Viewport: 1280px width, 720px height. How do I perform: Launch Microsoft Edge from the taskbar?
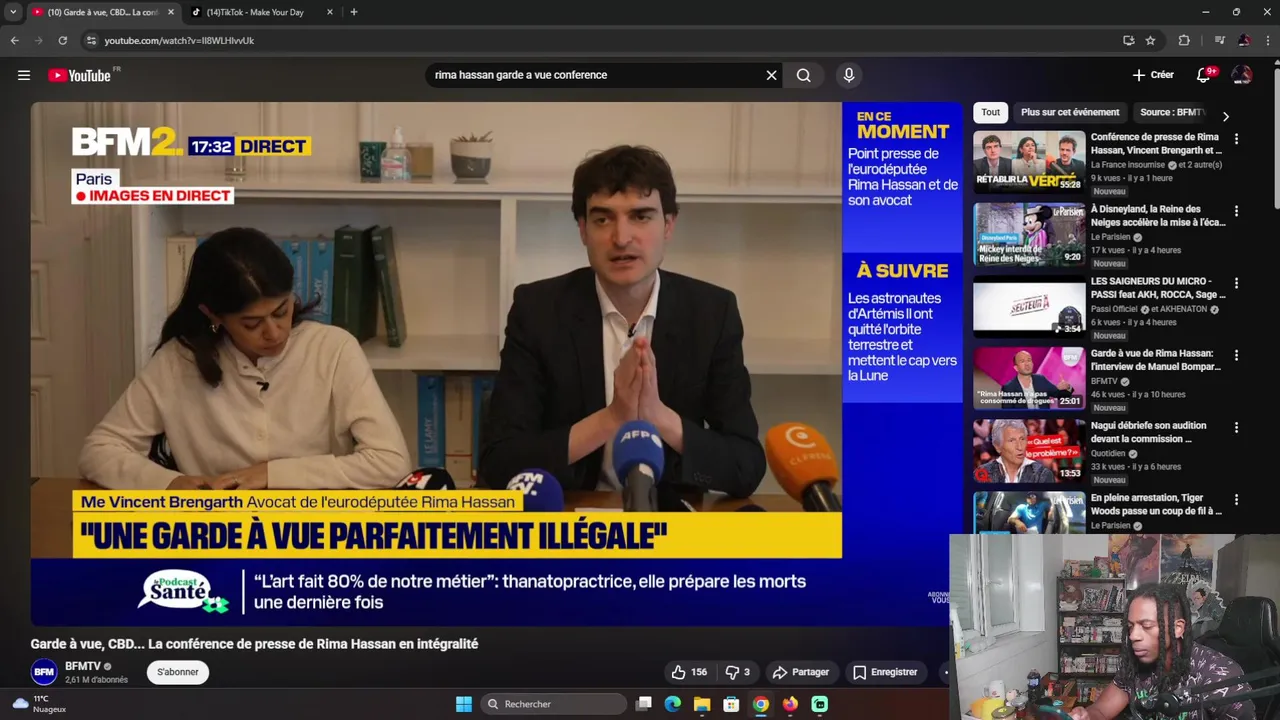pos(673,704)
